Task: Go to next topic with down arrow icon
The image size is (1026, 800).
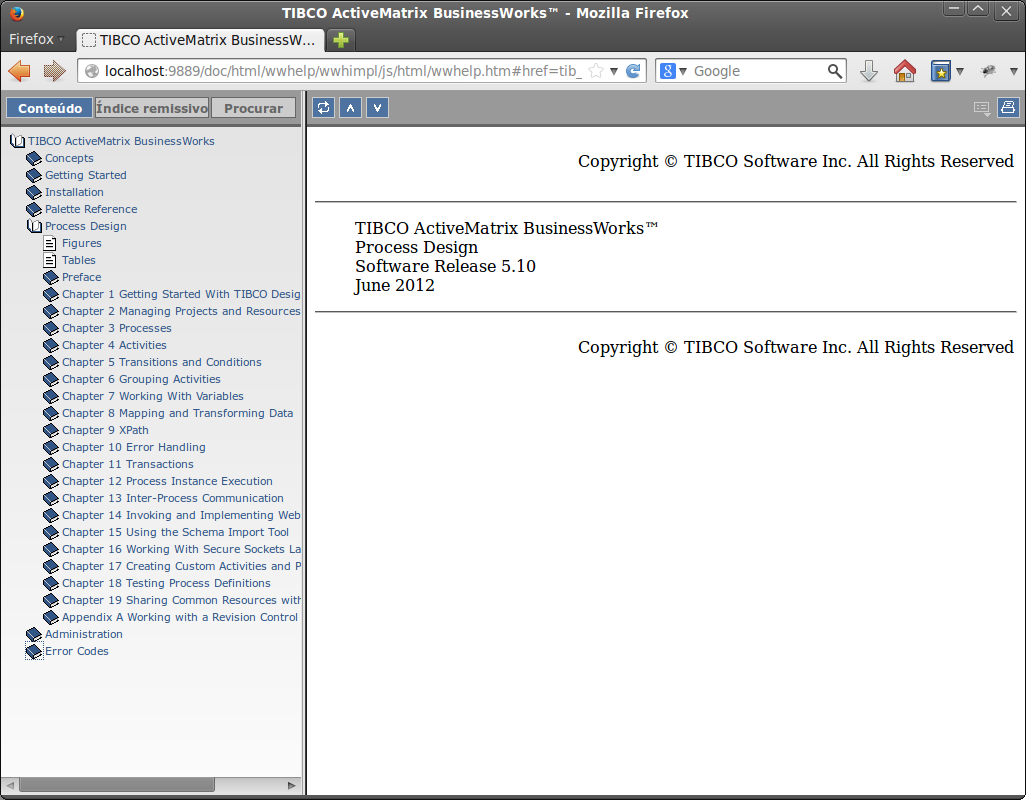Action: click(x=377, y=107)
